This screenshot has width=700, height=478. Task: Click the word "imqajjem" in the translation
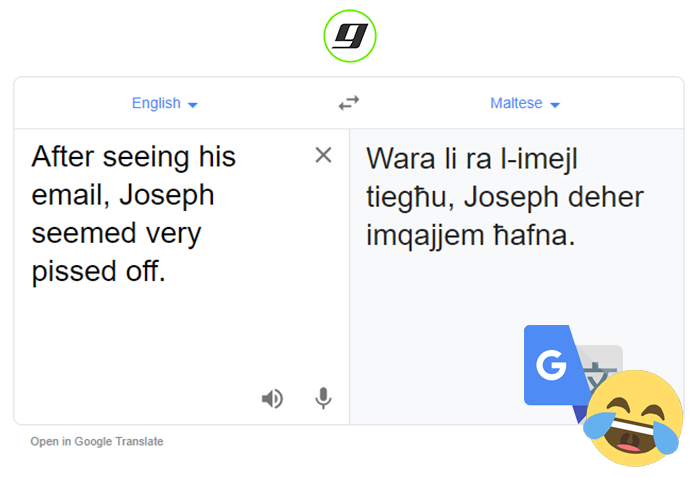tap(425, 236)
